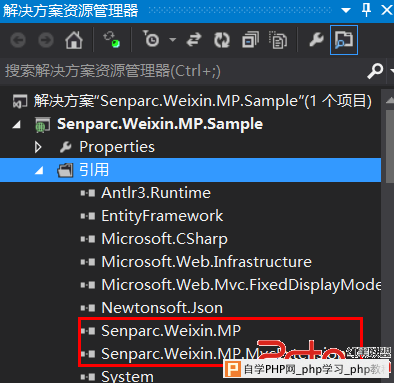
Task: Open the window position dropdown arrow in title bar
Action: coord(346,10)
